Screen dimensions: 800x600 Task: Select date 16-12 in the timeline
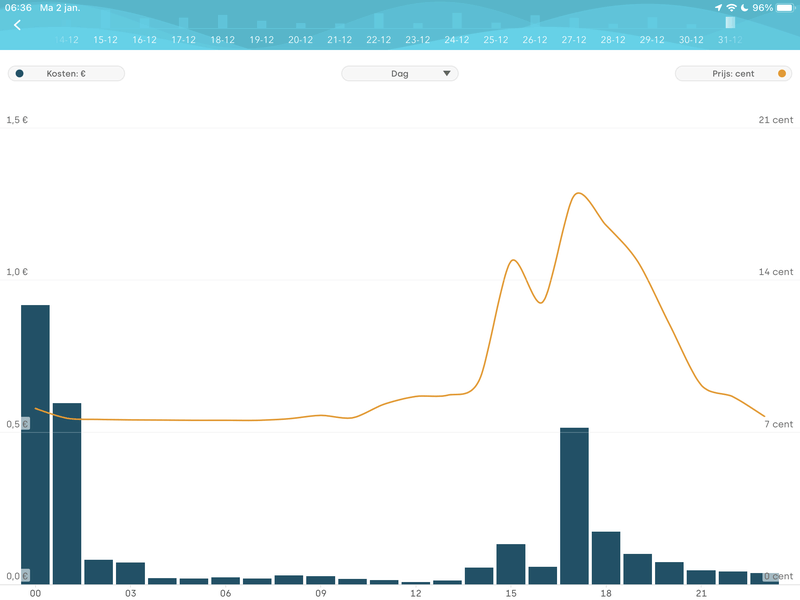pos(144,40)
